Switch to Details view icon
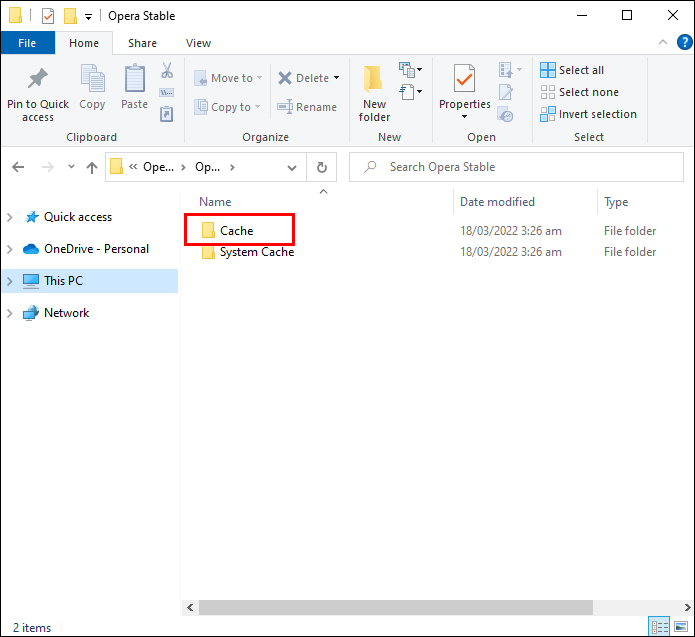The width and height of the screenshot is (695, 637). (x=659, y=627)
